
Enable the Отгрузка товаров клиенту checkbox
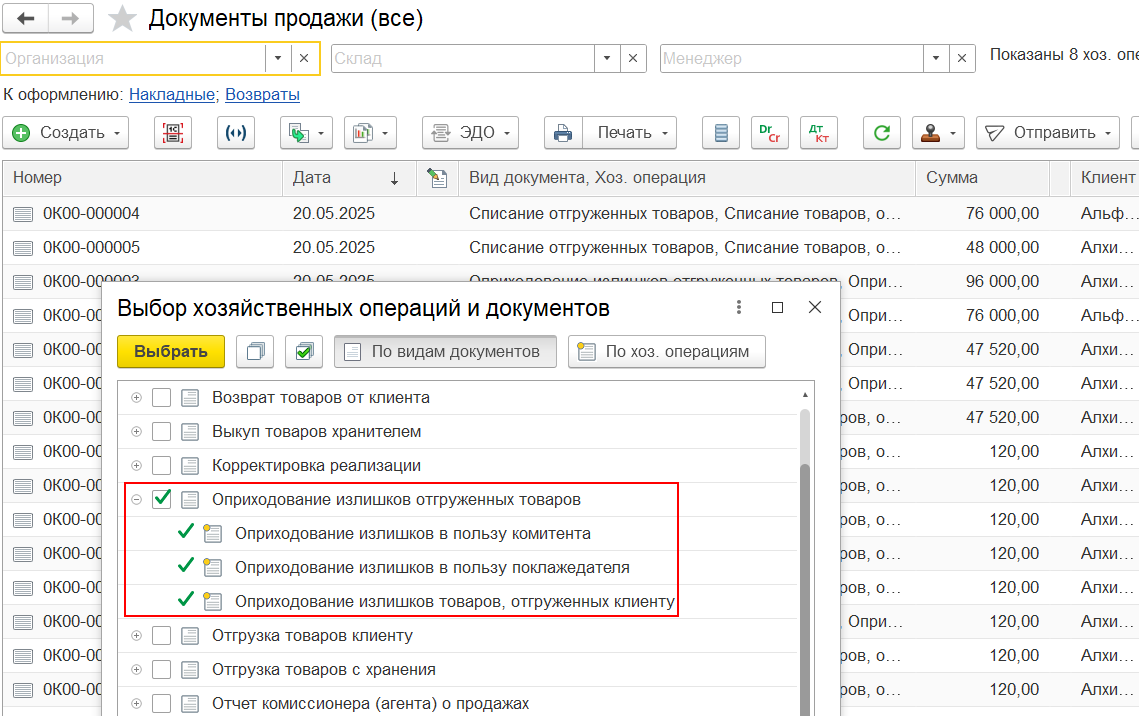pos(162,636)
